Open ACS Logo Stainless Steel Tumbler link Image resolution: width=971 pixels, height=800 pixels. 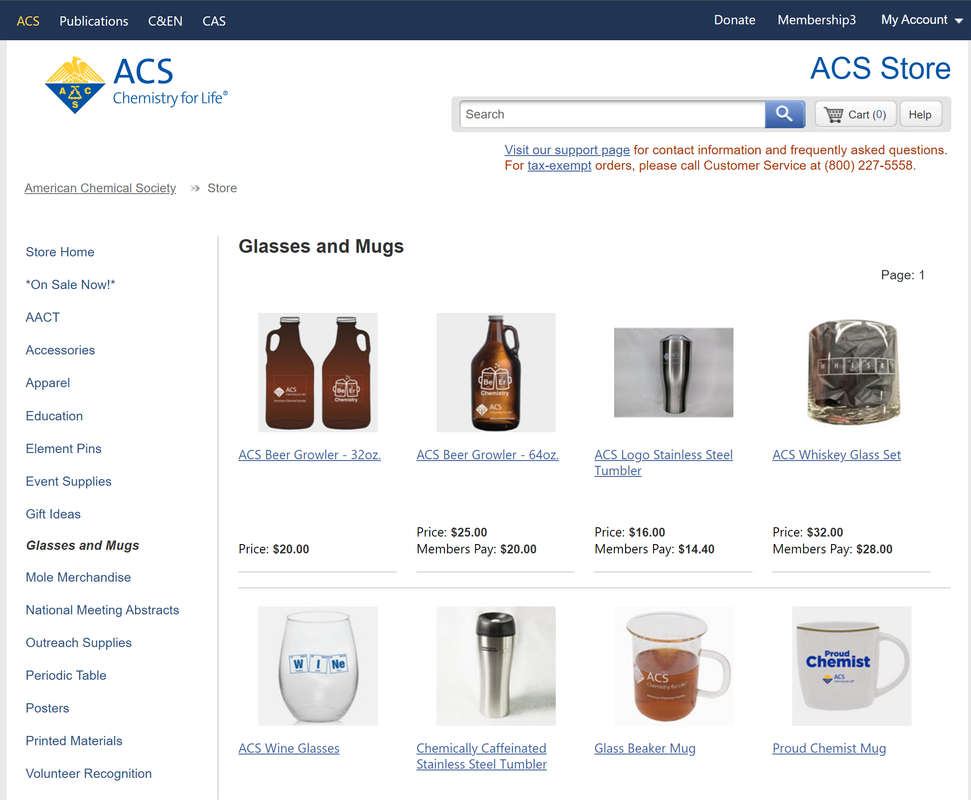pyautogui.click(x=663, y=463)
